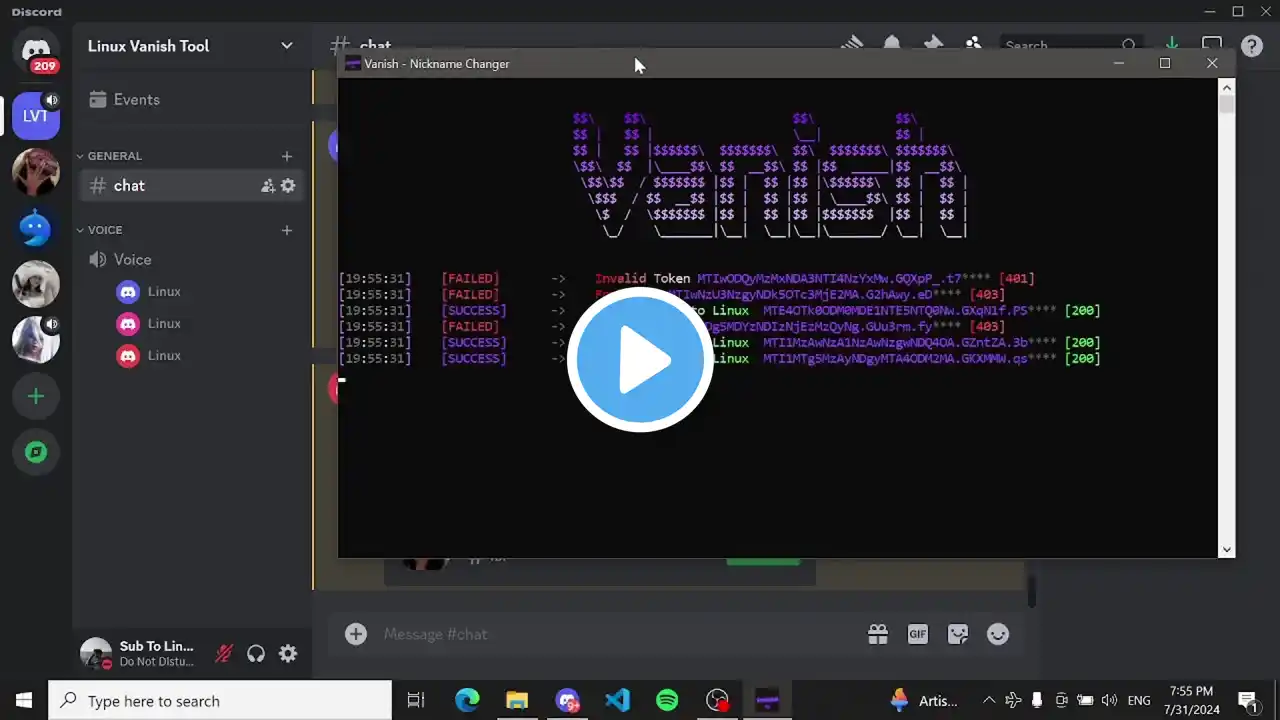1280x720 pixels.
Task: Open Edit Channel gear for chat
Action: (288, 185)
